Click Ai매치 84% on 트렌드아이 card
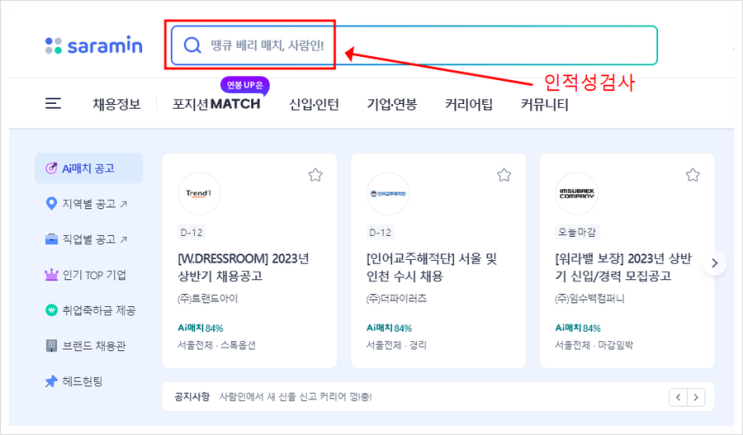The width and height of the screenshot is (743, 435). coord(200,328)
